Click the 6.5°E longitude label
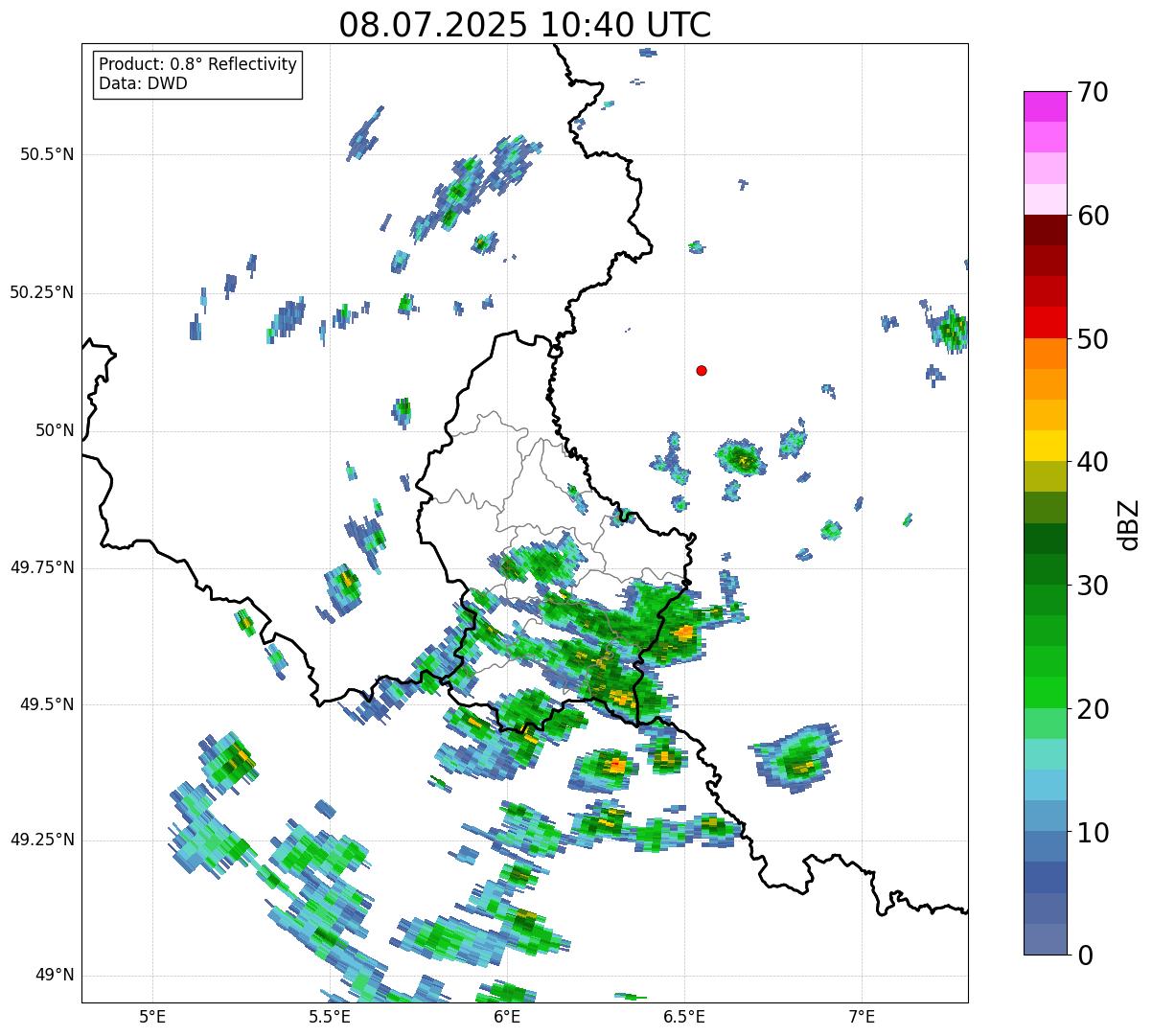The width and height of the screenshot is (1152, 1036). pos(684,1016)
